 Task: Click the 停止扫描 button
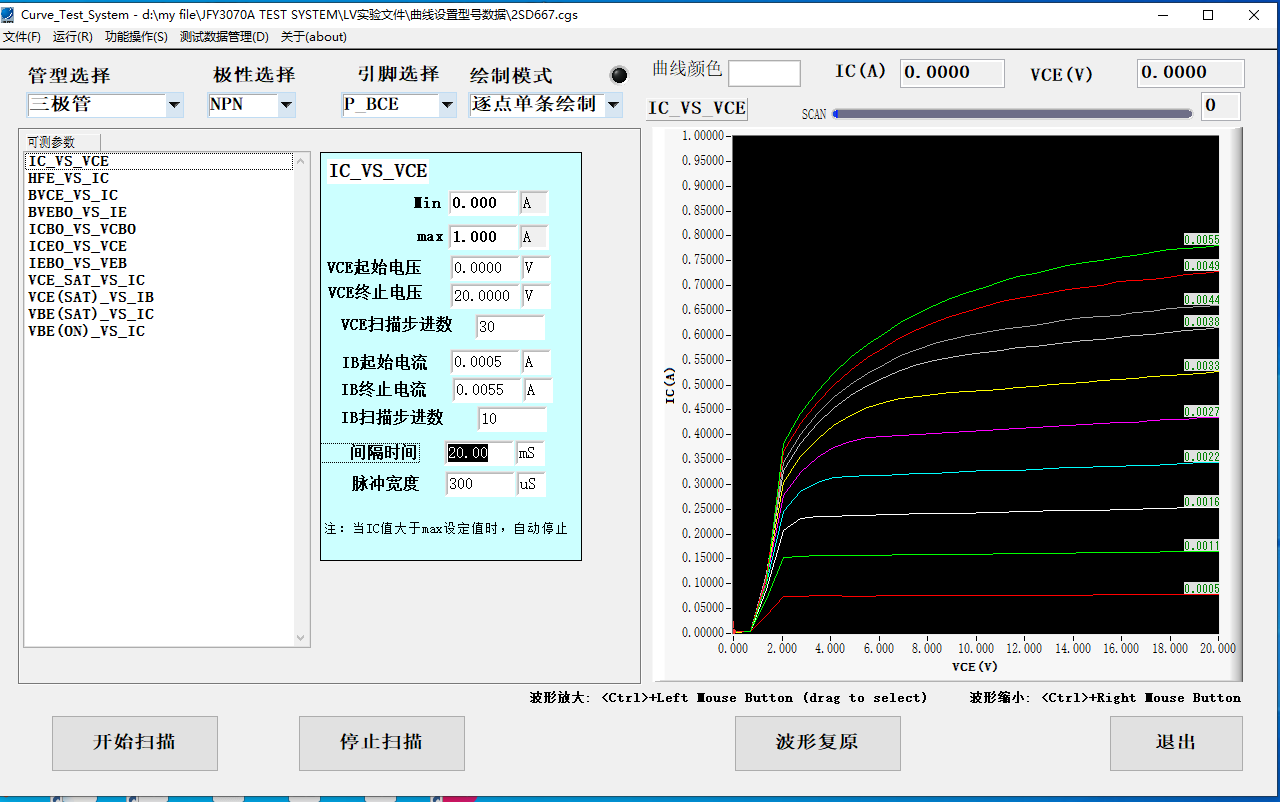382,743
